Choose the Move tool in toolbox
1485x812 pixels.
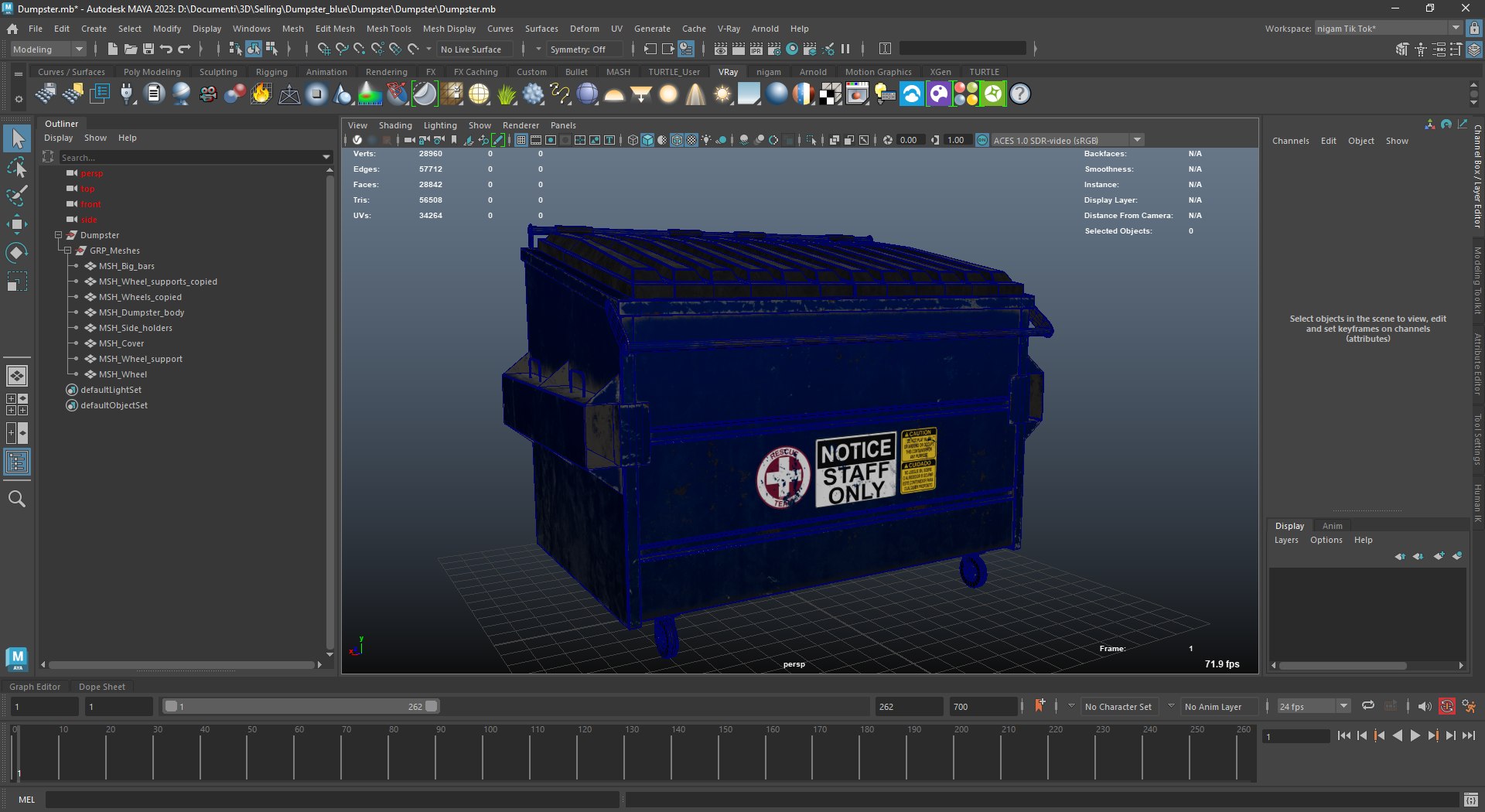(x=17, y=224)
